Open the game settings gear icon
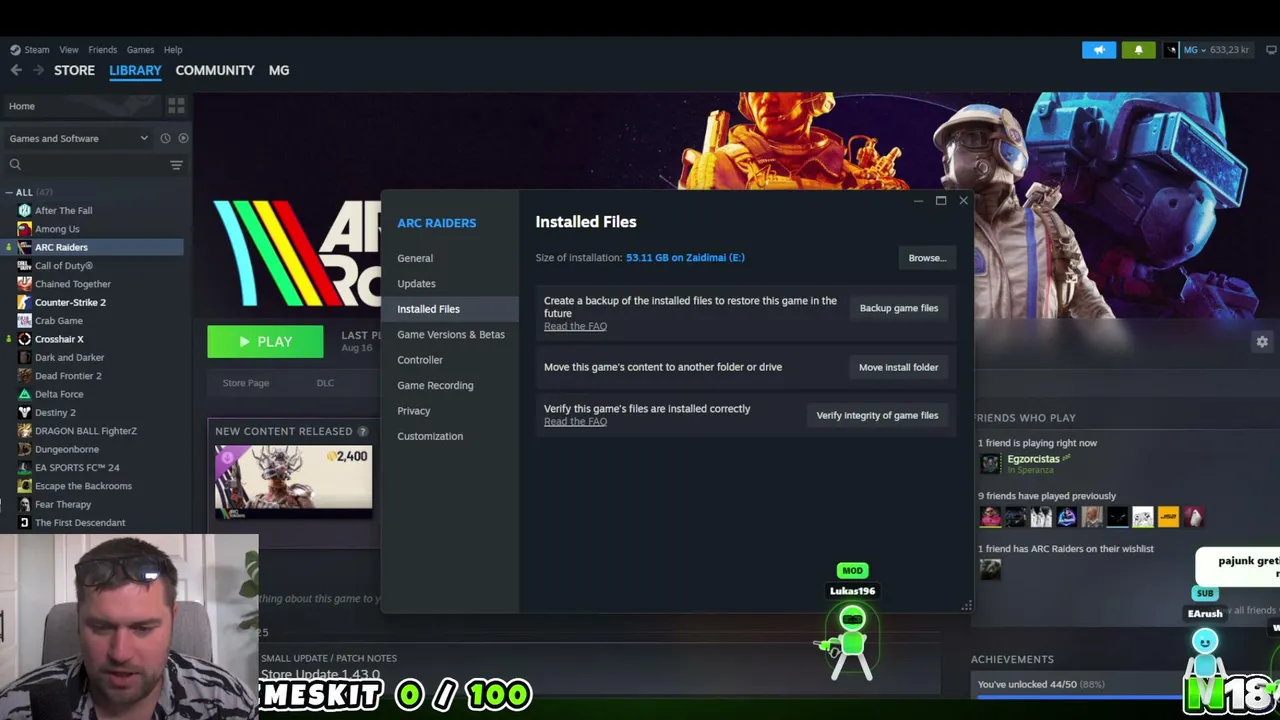 coord(1262,342)
